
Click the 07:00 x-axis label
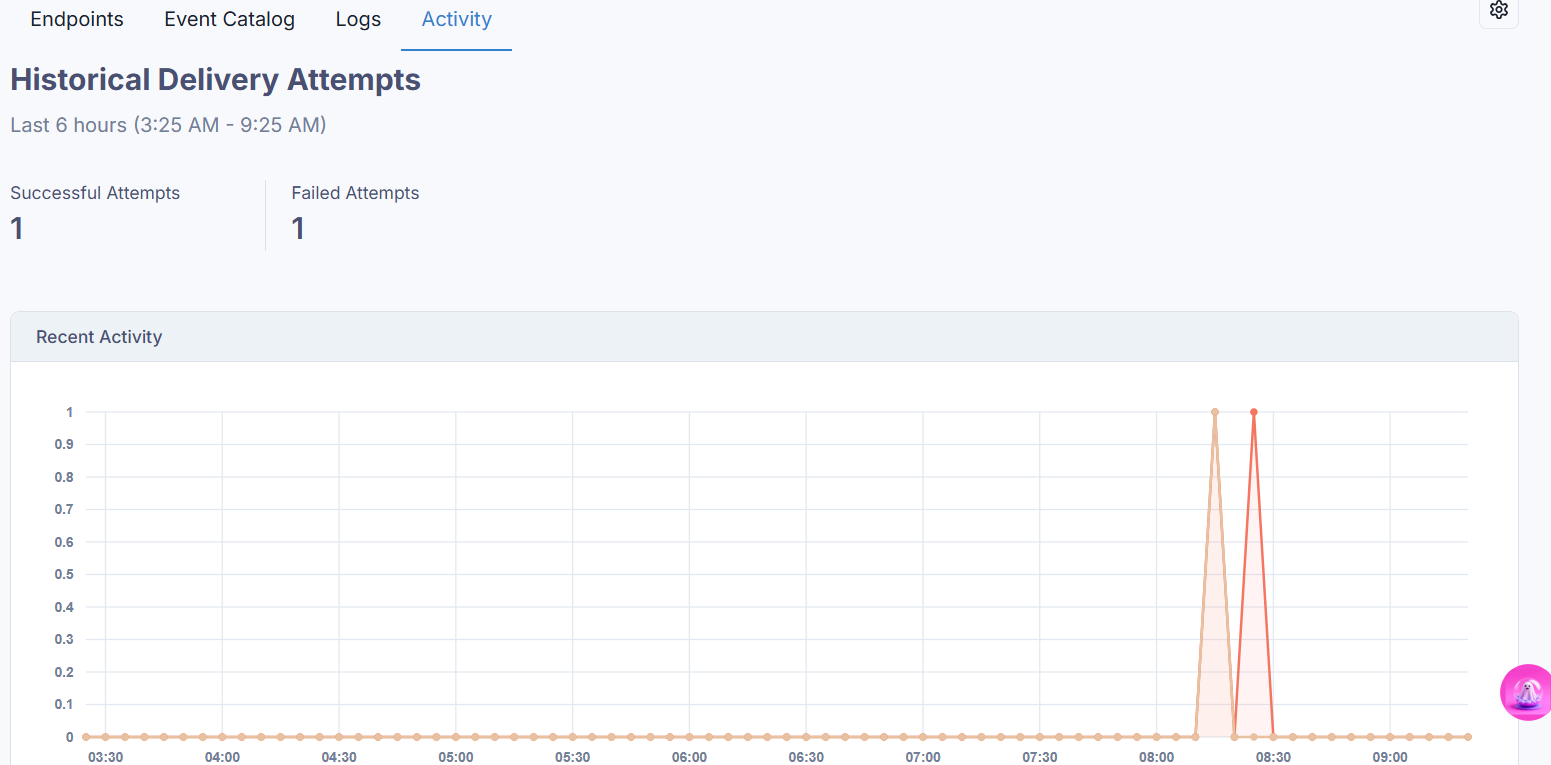click(x=923, y=757)
